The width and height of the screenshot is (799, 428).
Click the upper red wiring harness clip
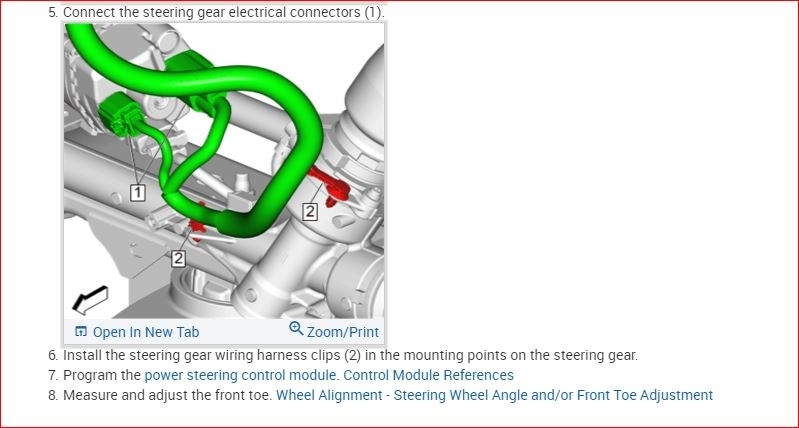(330, 185)
